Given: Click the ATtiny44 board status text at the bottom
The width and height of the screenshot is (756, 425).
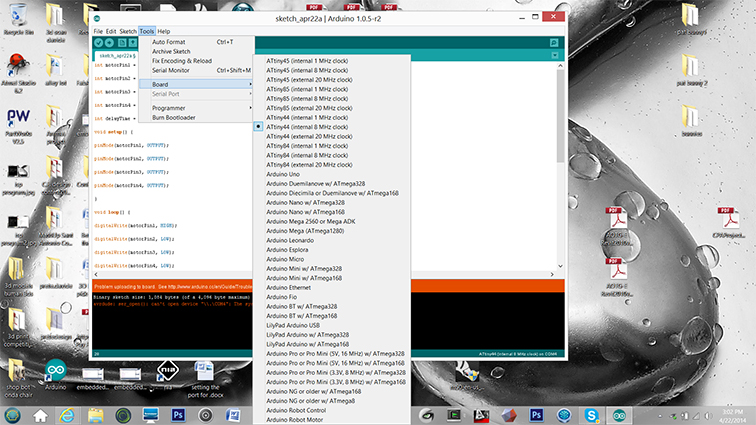Looking at the screenshot, I should click(518, 354).
